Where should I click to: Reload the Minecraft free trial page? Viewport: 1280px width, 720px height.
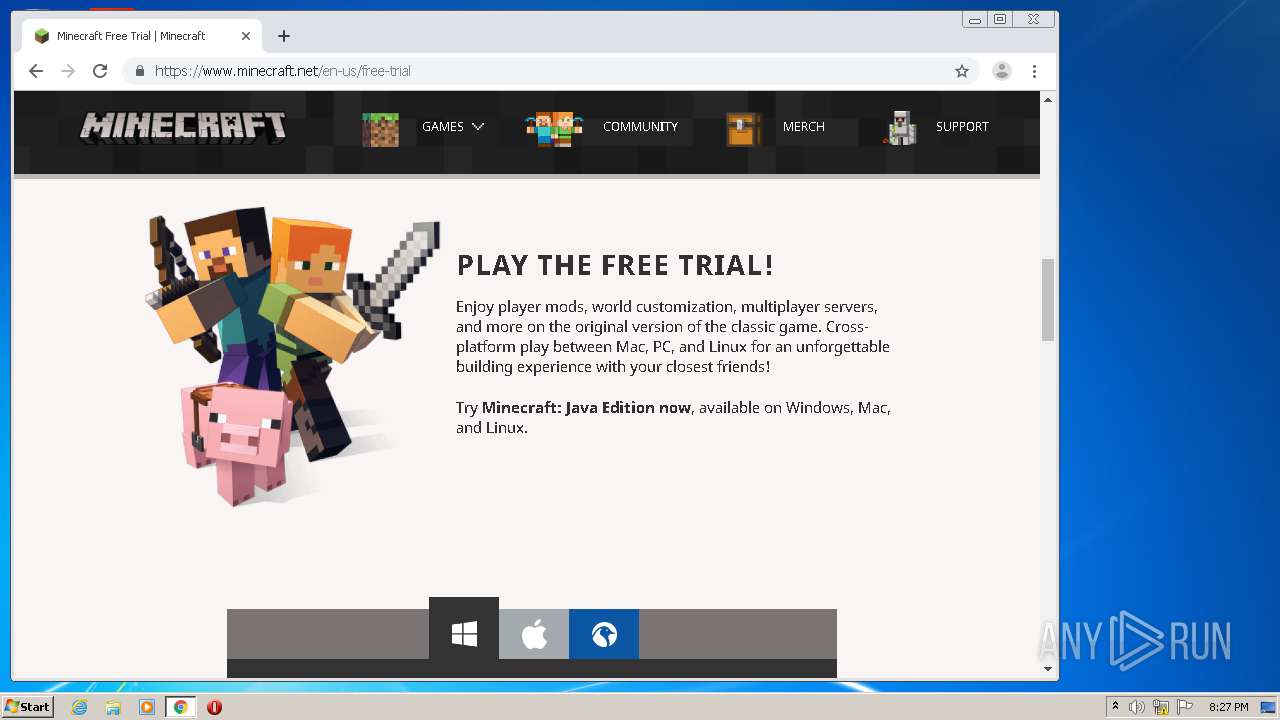(x=100, y=71)
